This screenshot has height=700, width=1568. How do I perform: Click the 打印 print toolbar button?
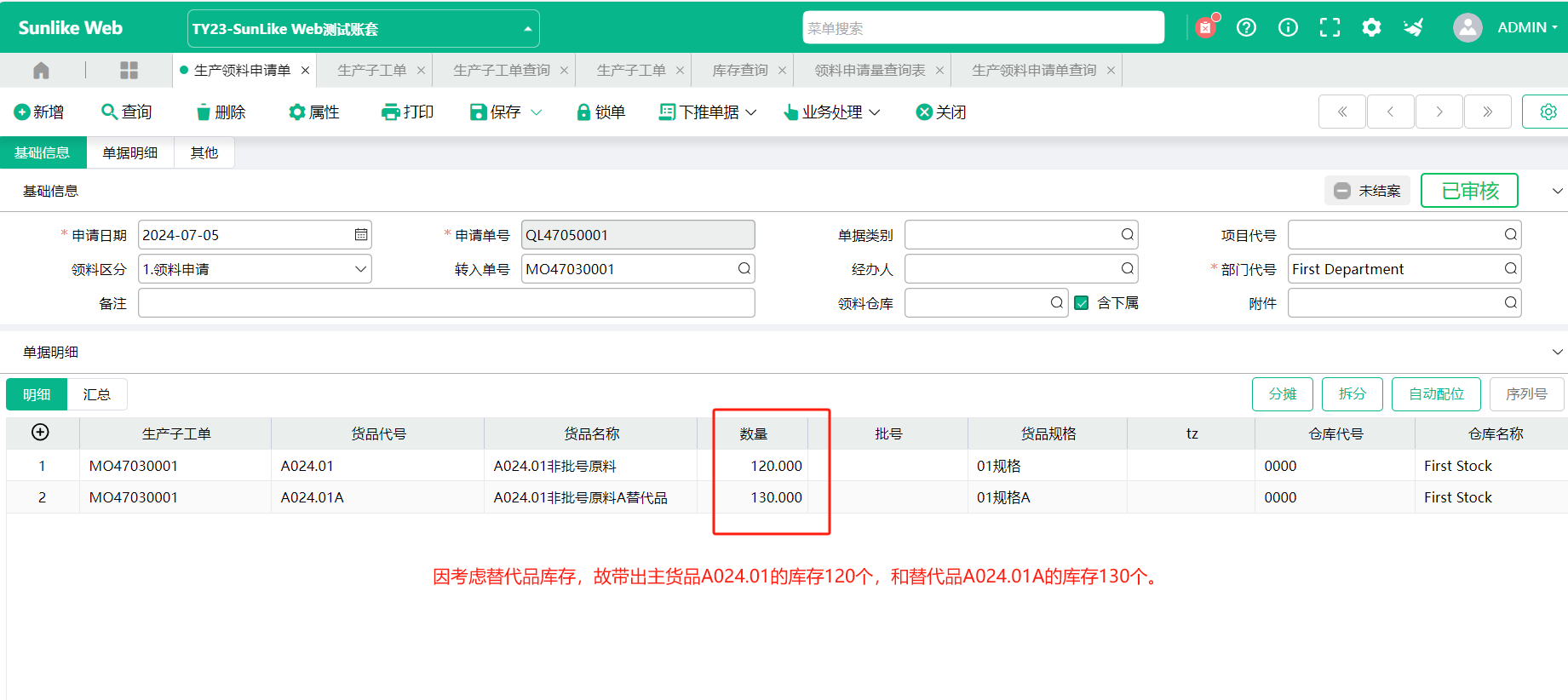click(x=408, y=112)
